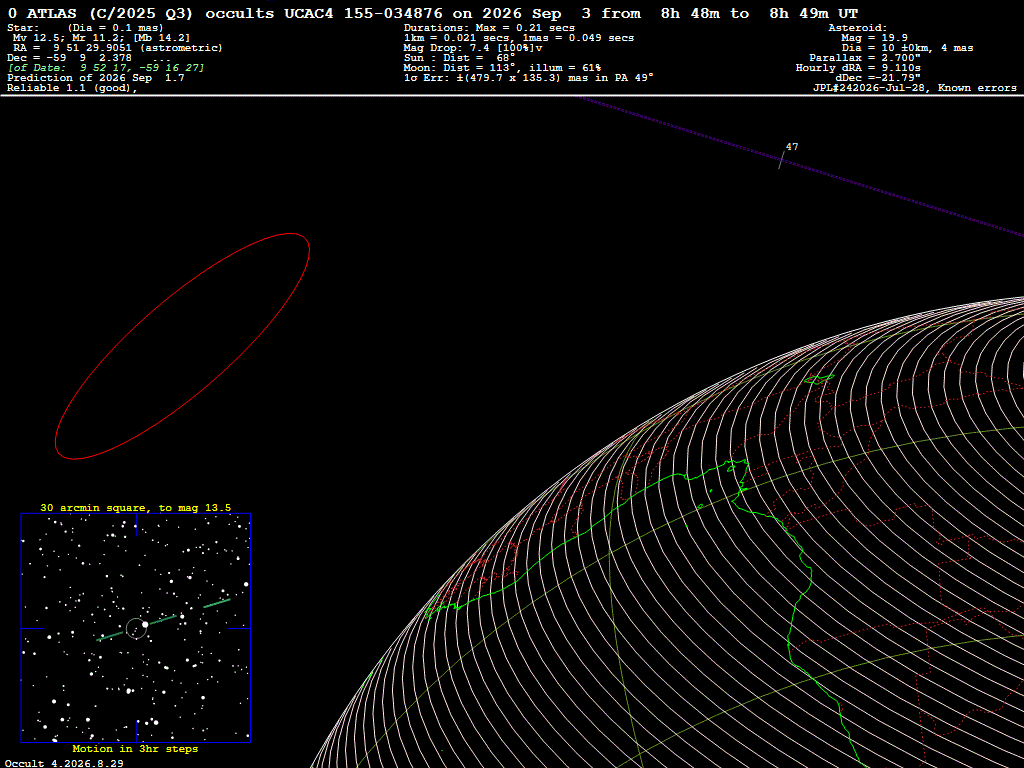The height and width of the screenshot is (768, 1024).
Task: Click the 1σ Err uncertainty line
Action: 528,78
